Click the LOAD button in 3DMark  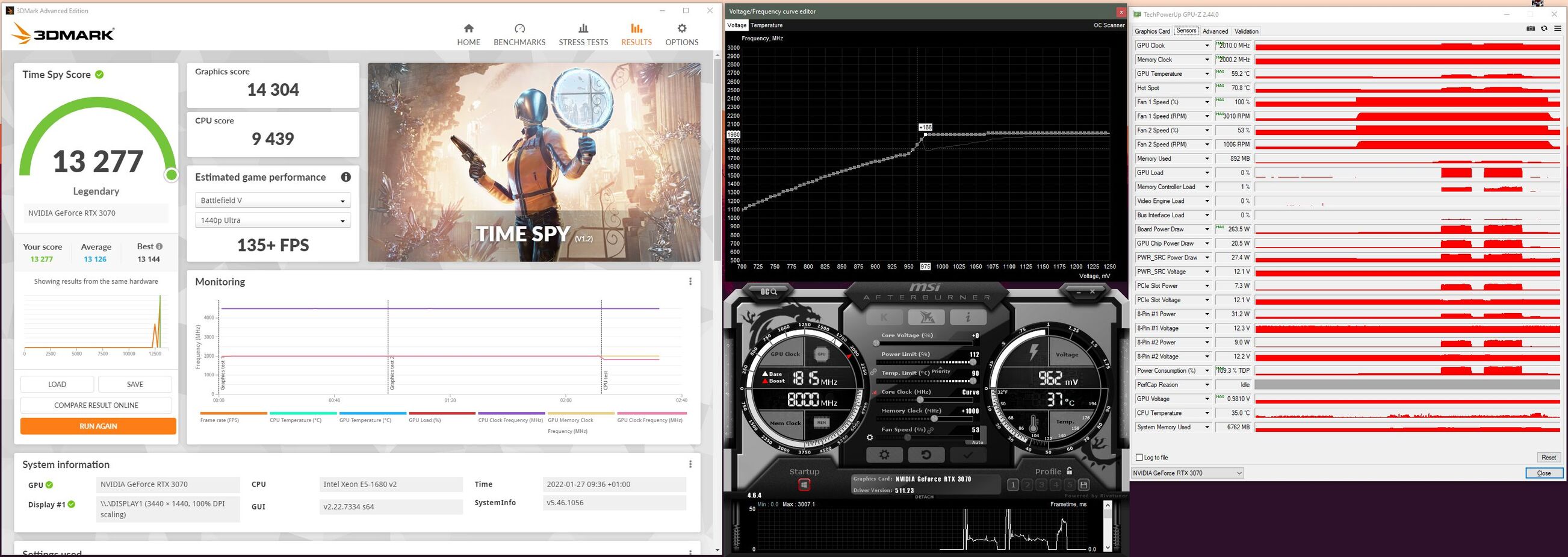[57, 384]
